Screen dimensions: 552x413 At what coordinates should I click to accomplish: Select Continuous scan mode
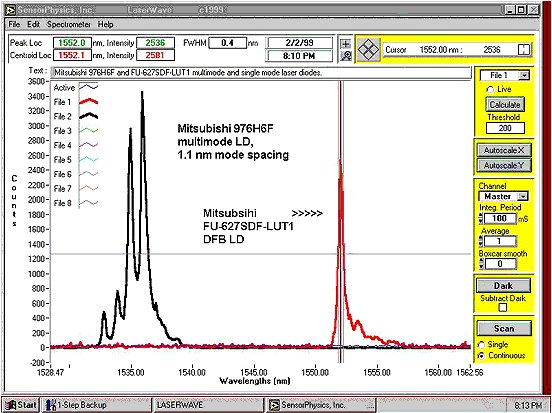482,356
